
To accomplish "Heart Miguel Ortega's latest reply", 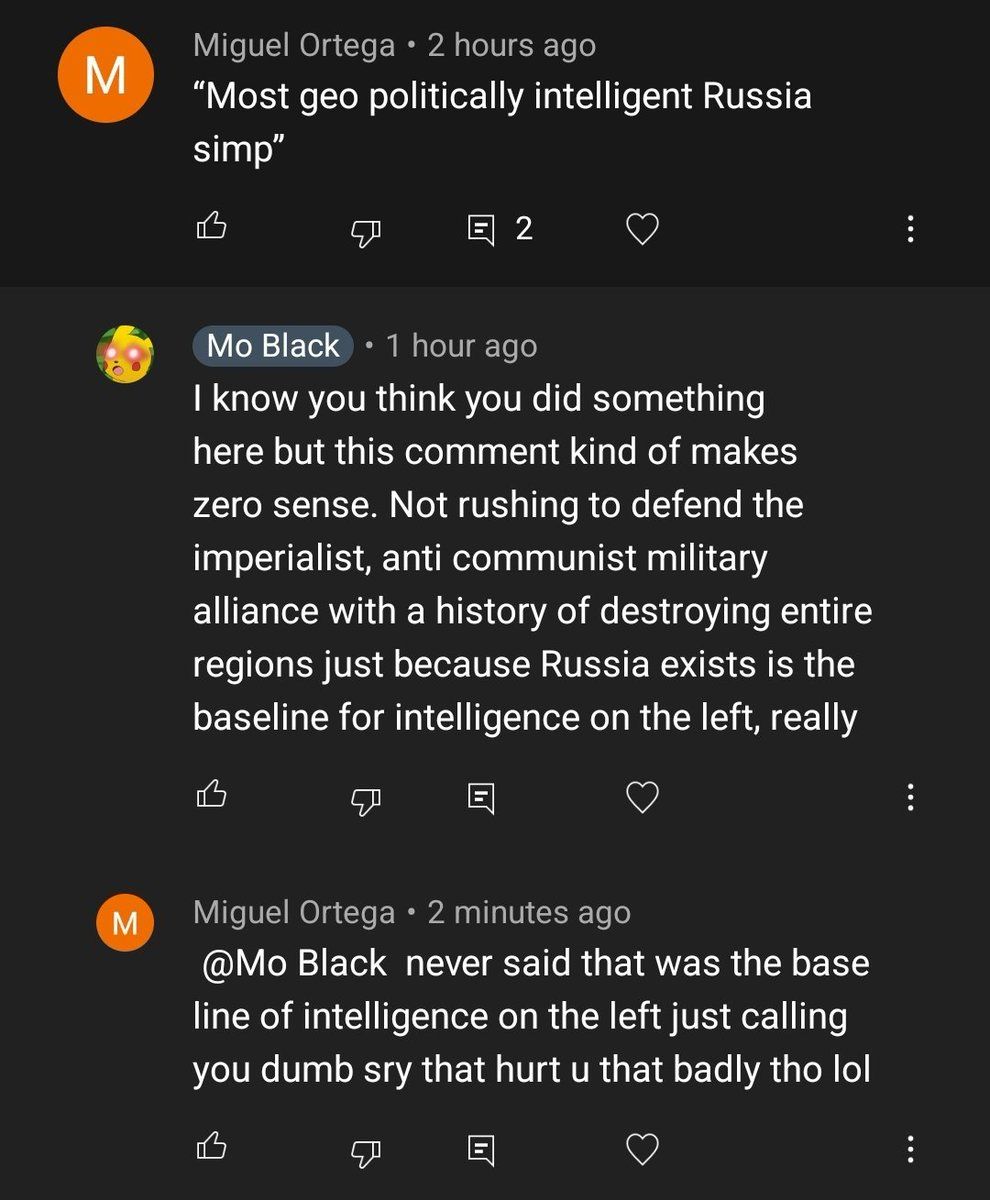I will (x=642, y=1149).
